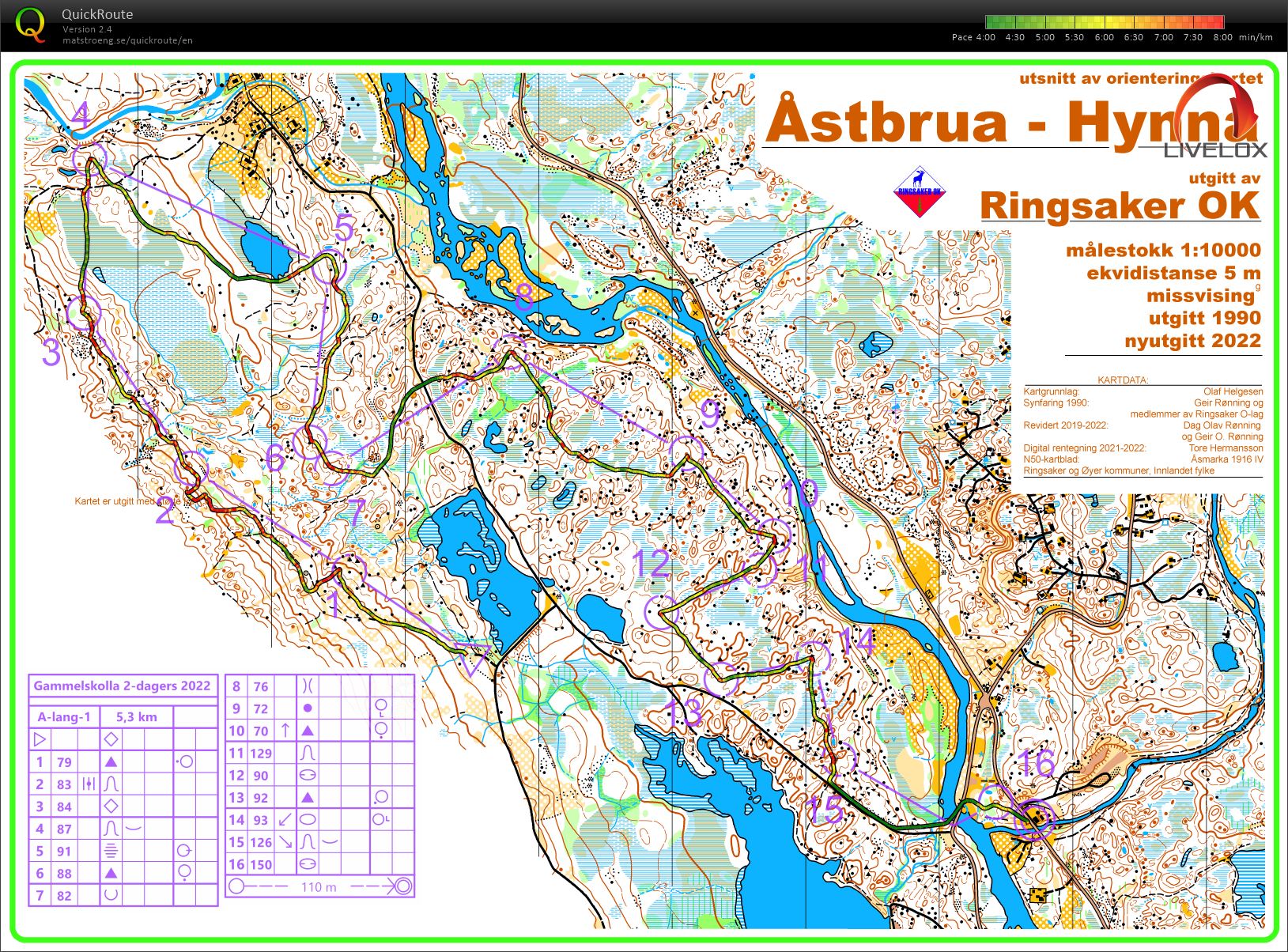Click control code 79 in the description table

(64, 762)
